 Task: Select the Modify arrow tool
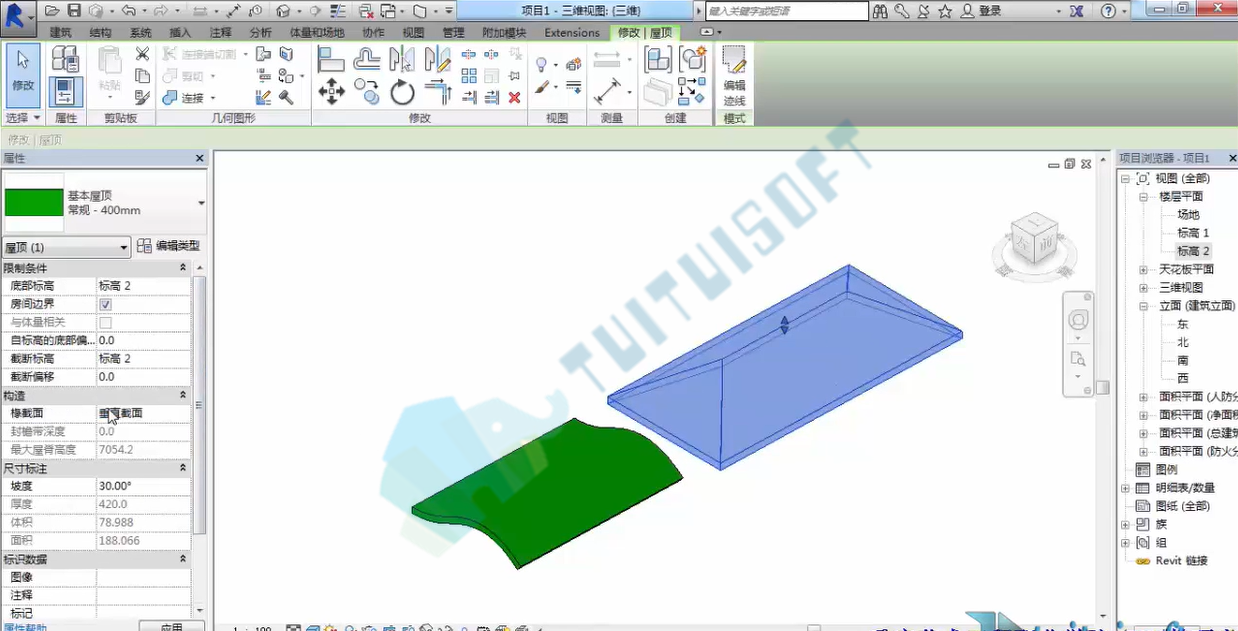(x=23, y=75)
